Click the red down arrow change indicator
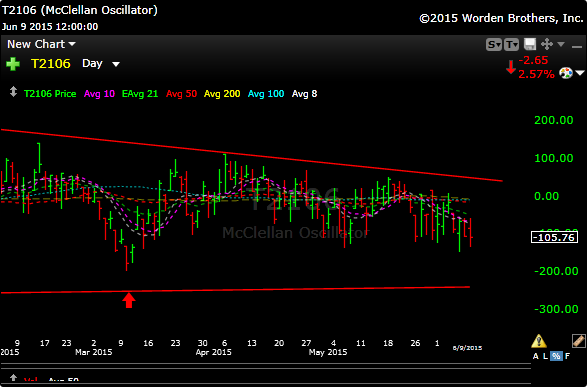This screenshot has height=387, width=587. [x=511, y=67]
